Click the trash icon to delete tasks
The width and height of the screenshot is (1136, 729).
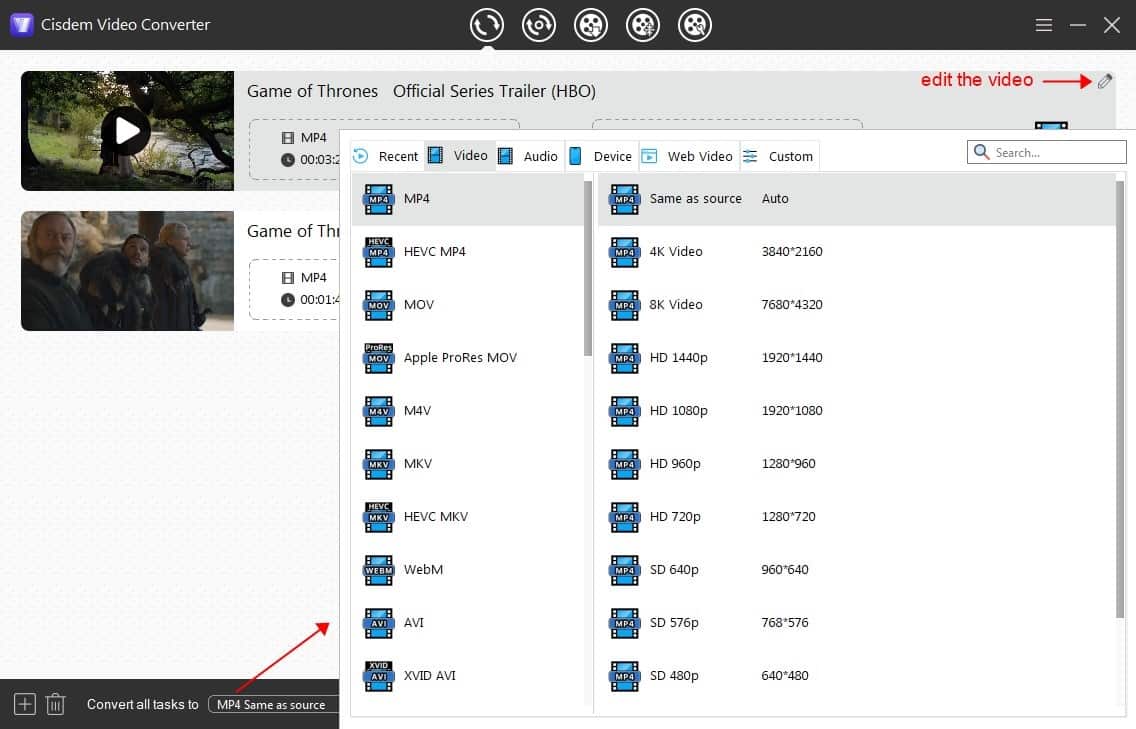click(56, 704)
